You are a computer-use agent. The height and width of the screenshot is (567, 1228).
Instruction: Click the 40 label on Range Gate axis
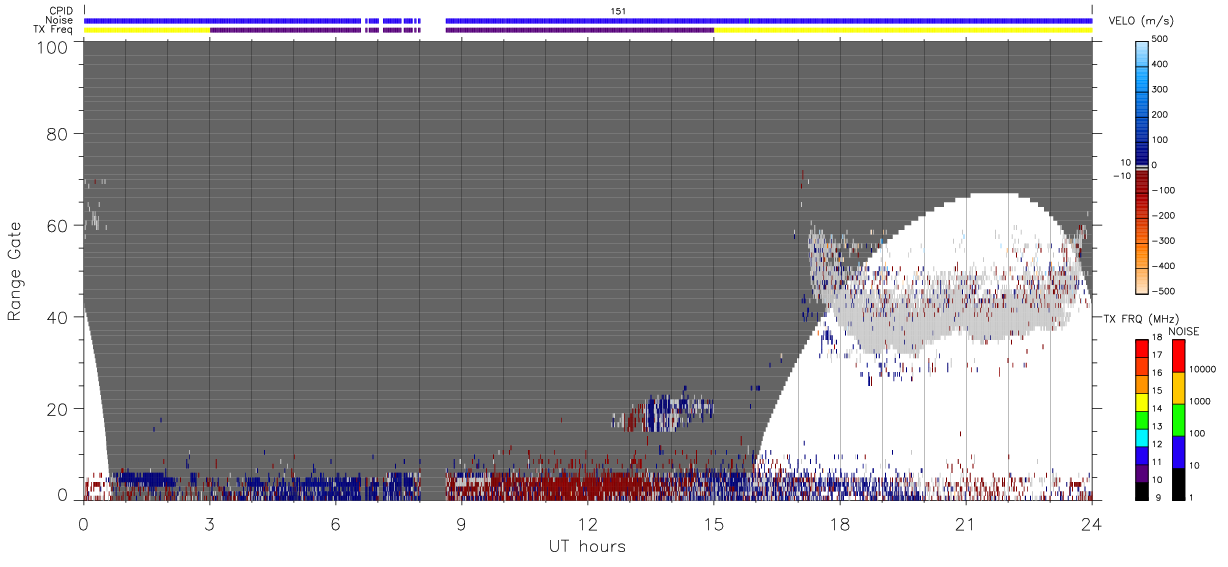coord(58,317)
